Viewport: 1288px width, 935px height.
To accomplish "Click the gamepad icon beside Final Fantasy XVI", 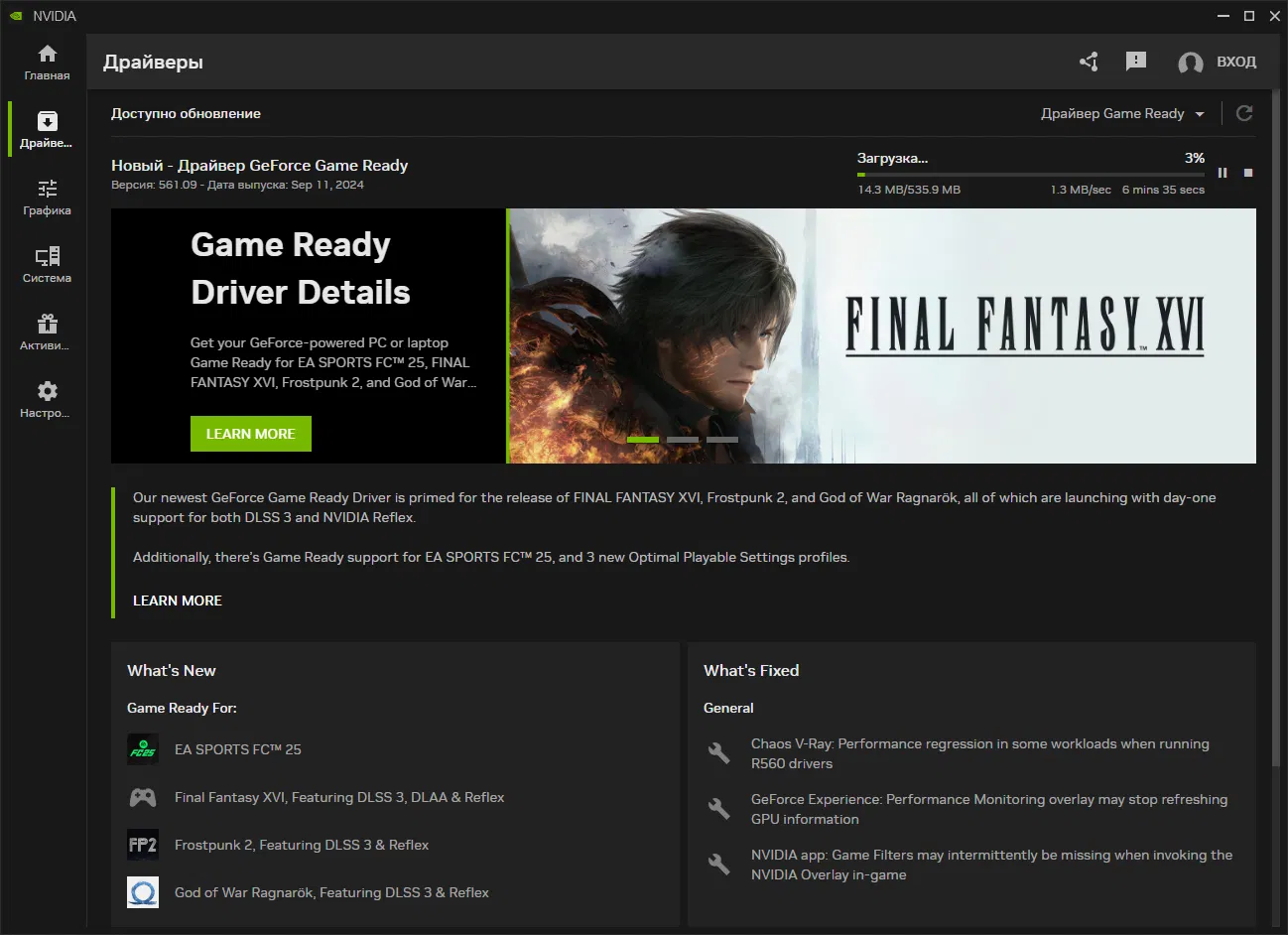I will click(143, 797).
